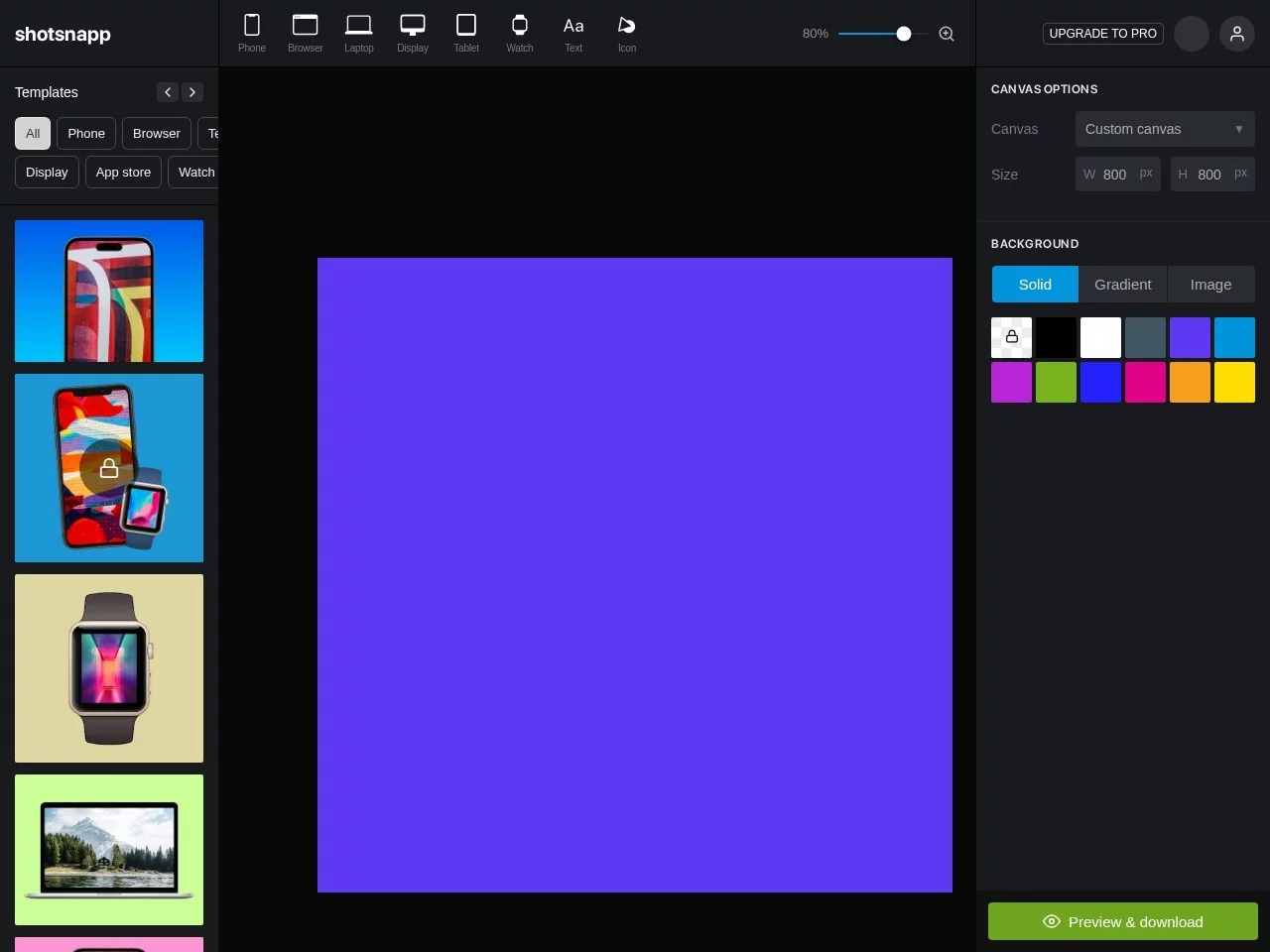Switch to Gradient background tab
The height and width of the screenshot is (952, 1270).
[x=1122, y=285]
